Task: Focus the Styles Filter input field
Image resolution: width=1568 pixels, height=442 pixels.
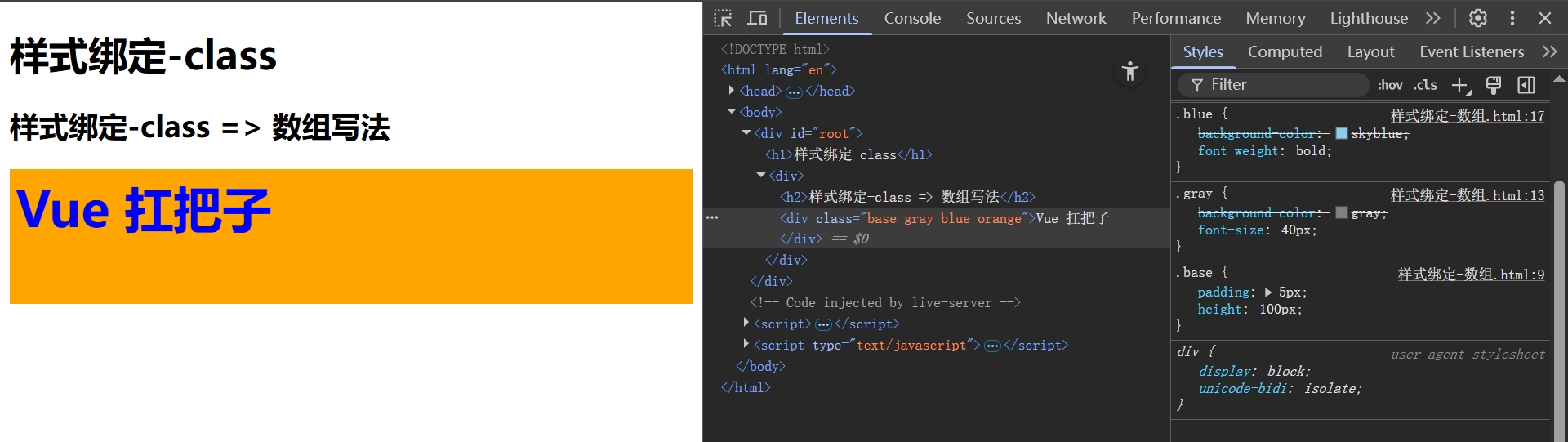Action: 1273,85
